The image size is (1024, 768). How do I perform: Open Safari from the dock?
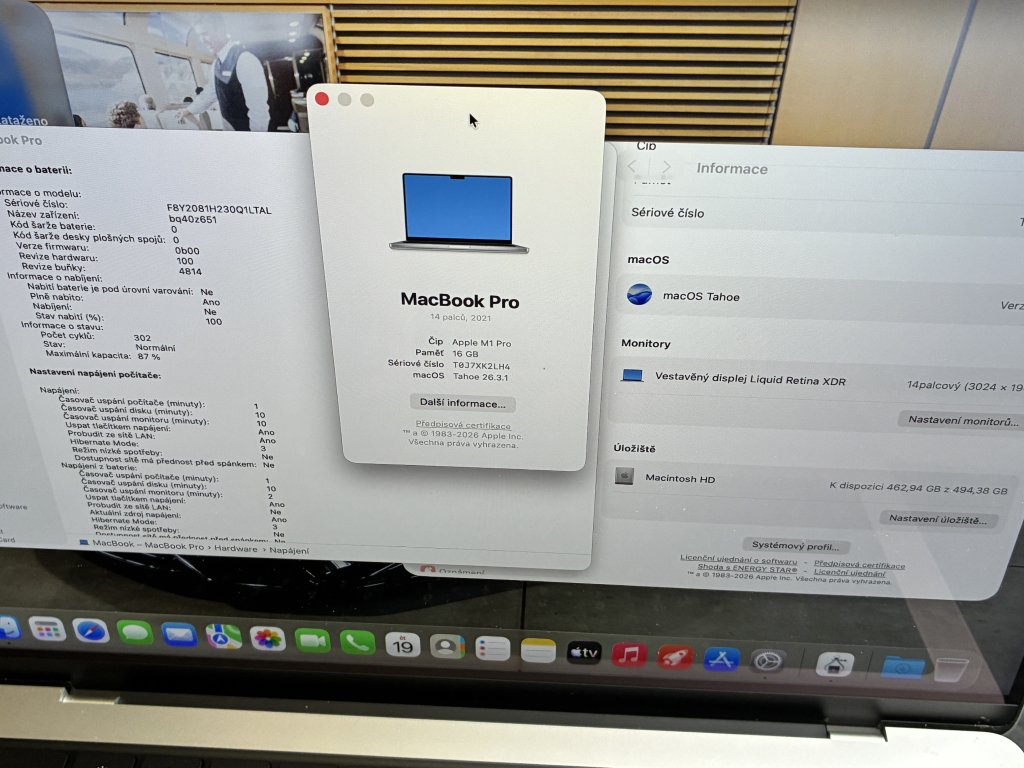pyautogui.click(x=91, y=631)
